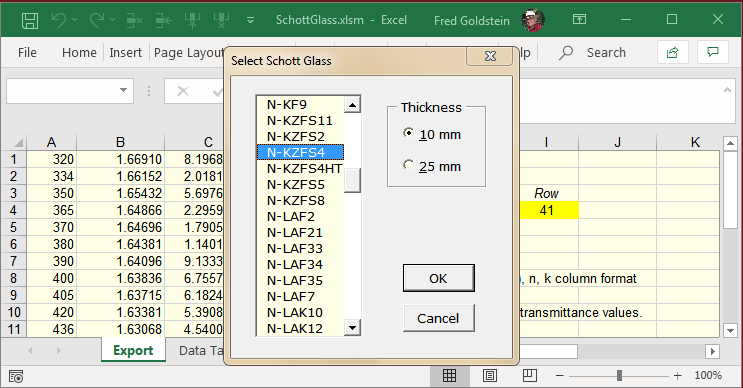Switch to the Insert ribbon tab
This screenshot has height=388, width=743.
(126, 53)
